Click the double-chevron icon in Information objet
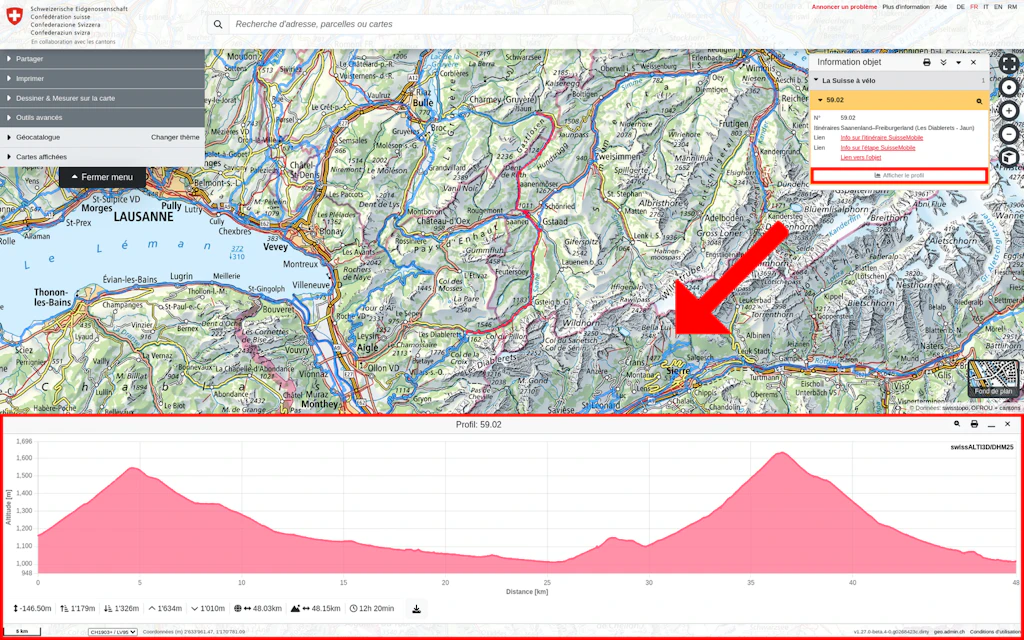 (943, 62)
